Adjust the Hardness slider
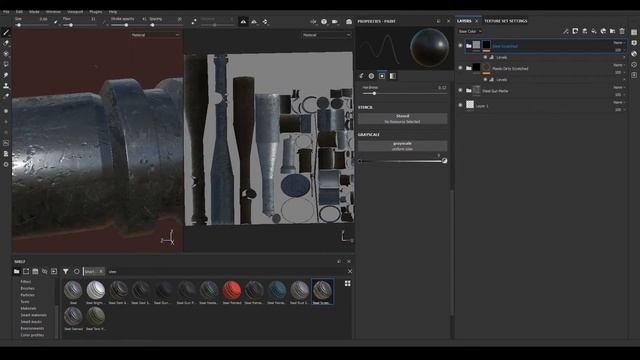Screen dimensions: 640x360 point(404,93)
